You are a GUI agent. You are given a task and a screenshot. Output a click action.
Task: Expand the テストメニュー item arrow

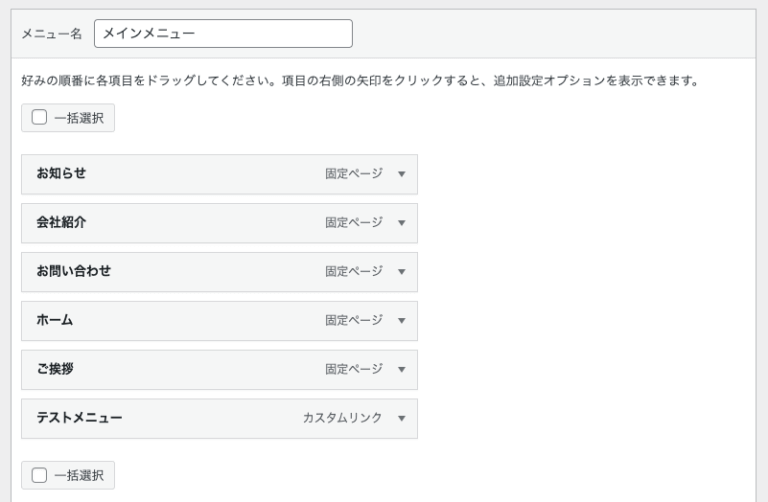[402, 419]
